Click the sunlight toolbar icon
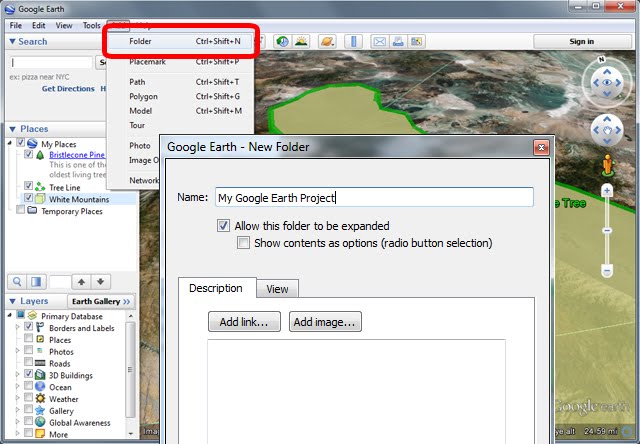Screen dimensions: 640x444 coord(301,41)
